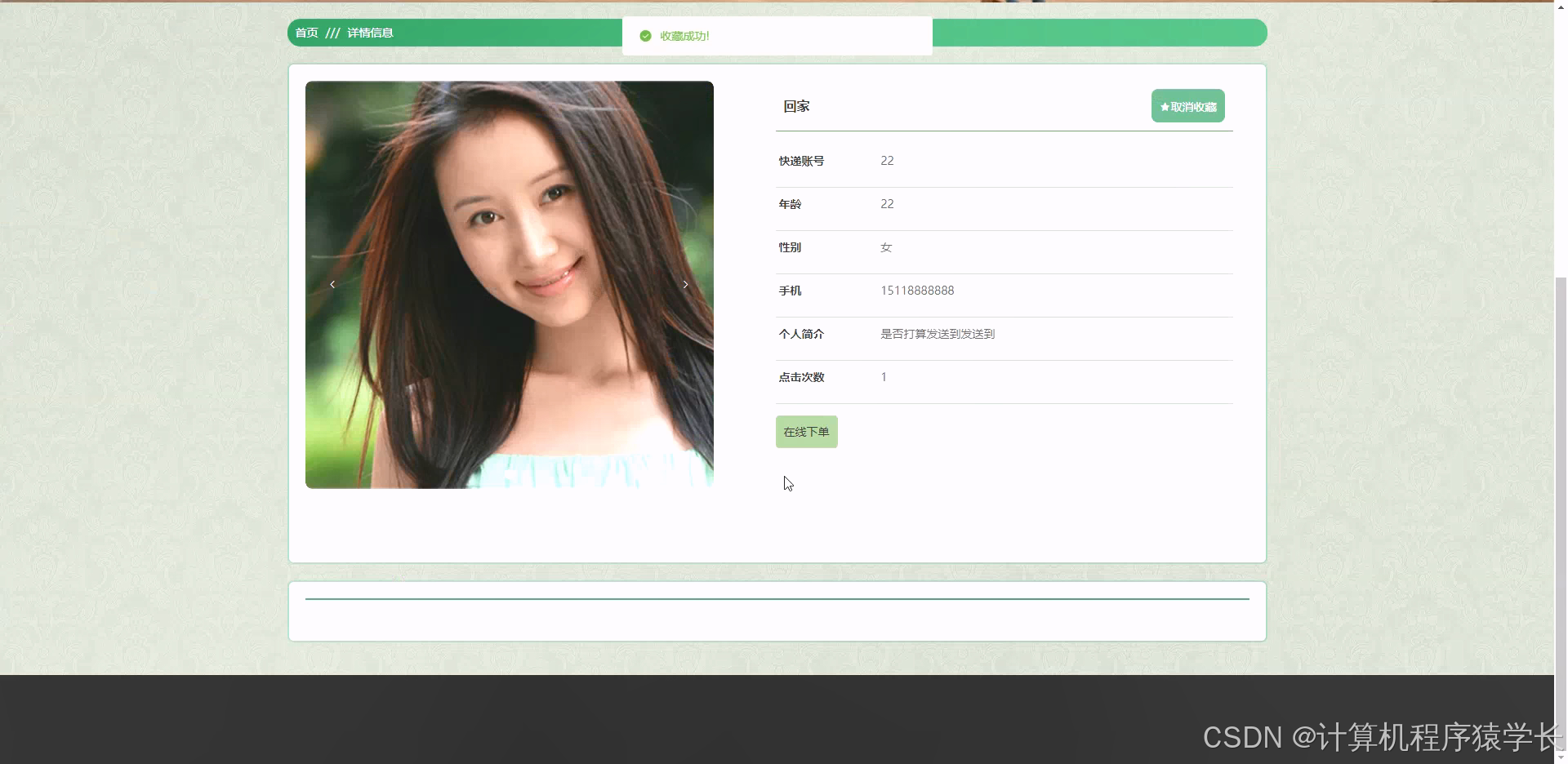The width and height of the screenshot is (1568, 764).
Task: Open the 首页 breadcrumb menu item
Action: click(307, 33)
